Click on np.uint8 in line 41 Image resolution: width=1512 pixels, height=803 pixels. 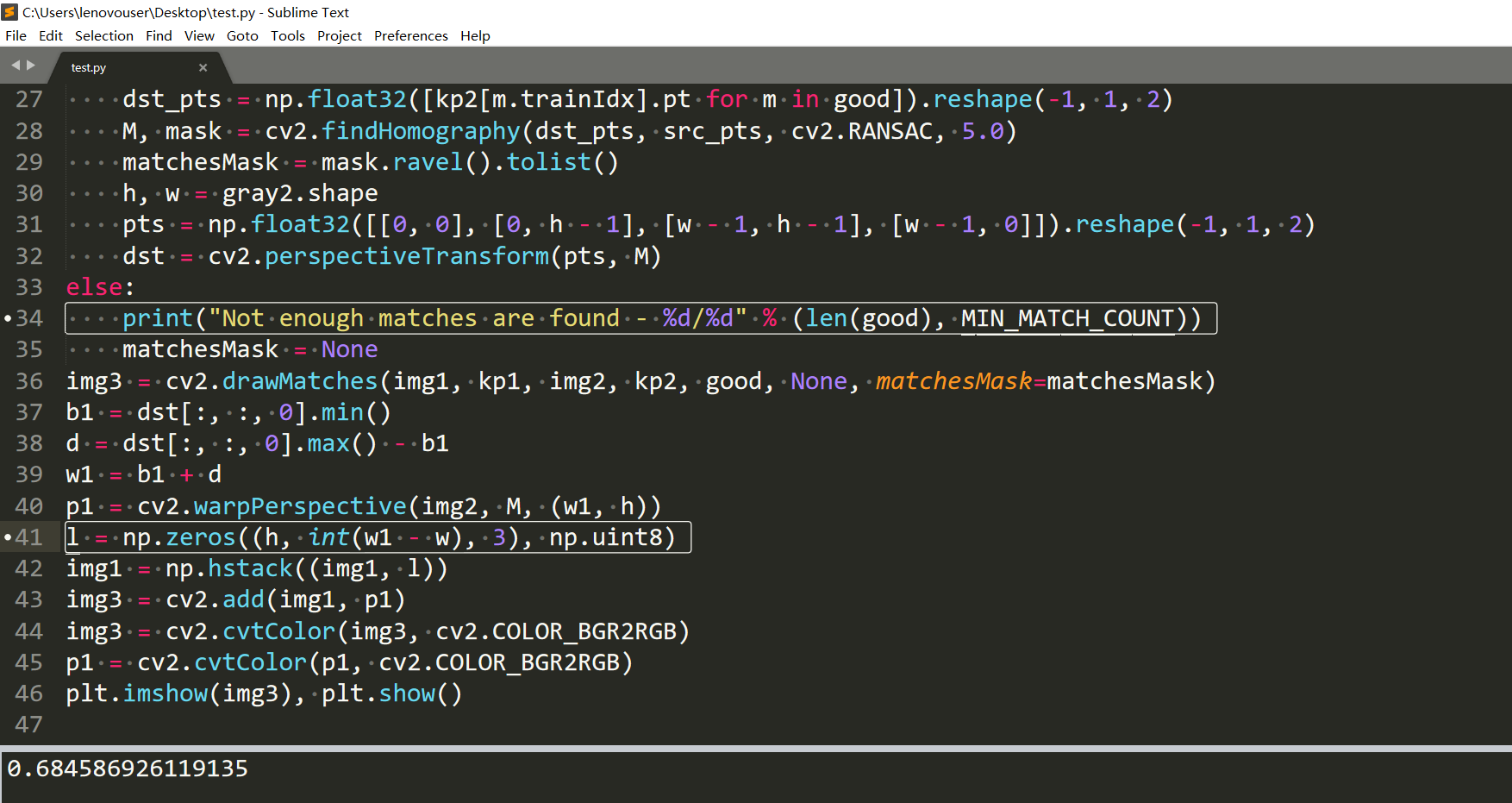coord(606,537)
